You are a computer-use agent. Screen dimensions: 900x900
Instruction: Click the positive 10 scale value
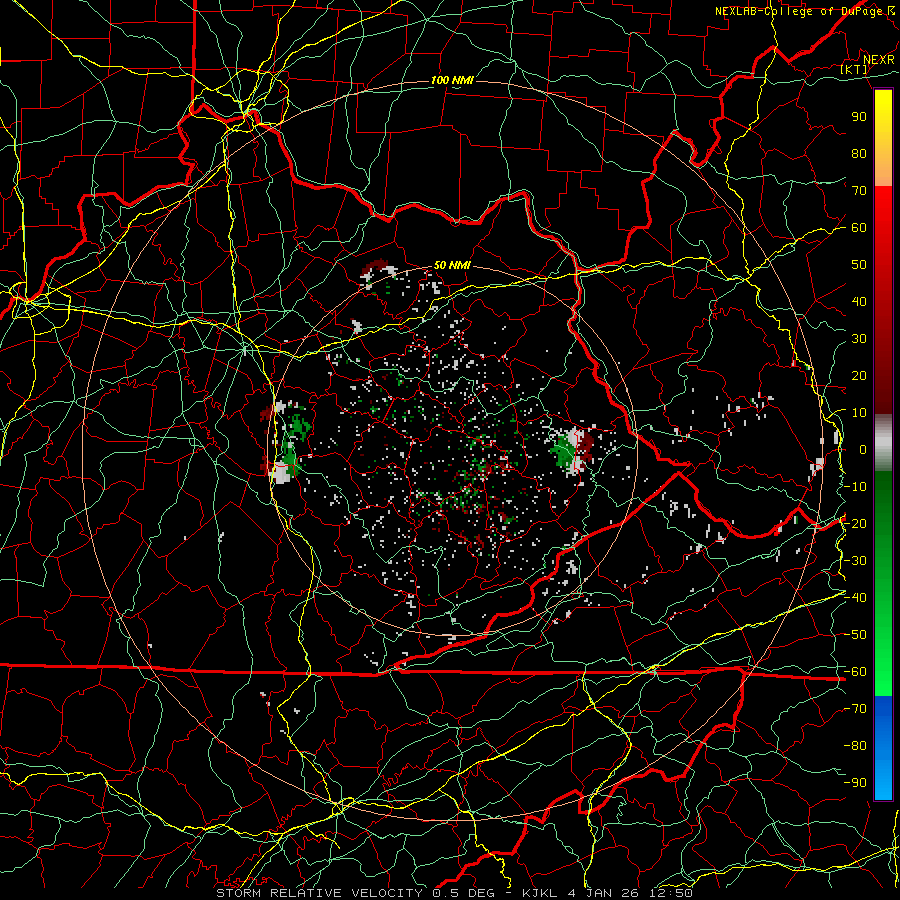[x=859, y=413]
